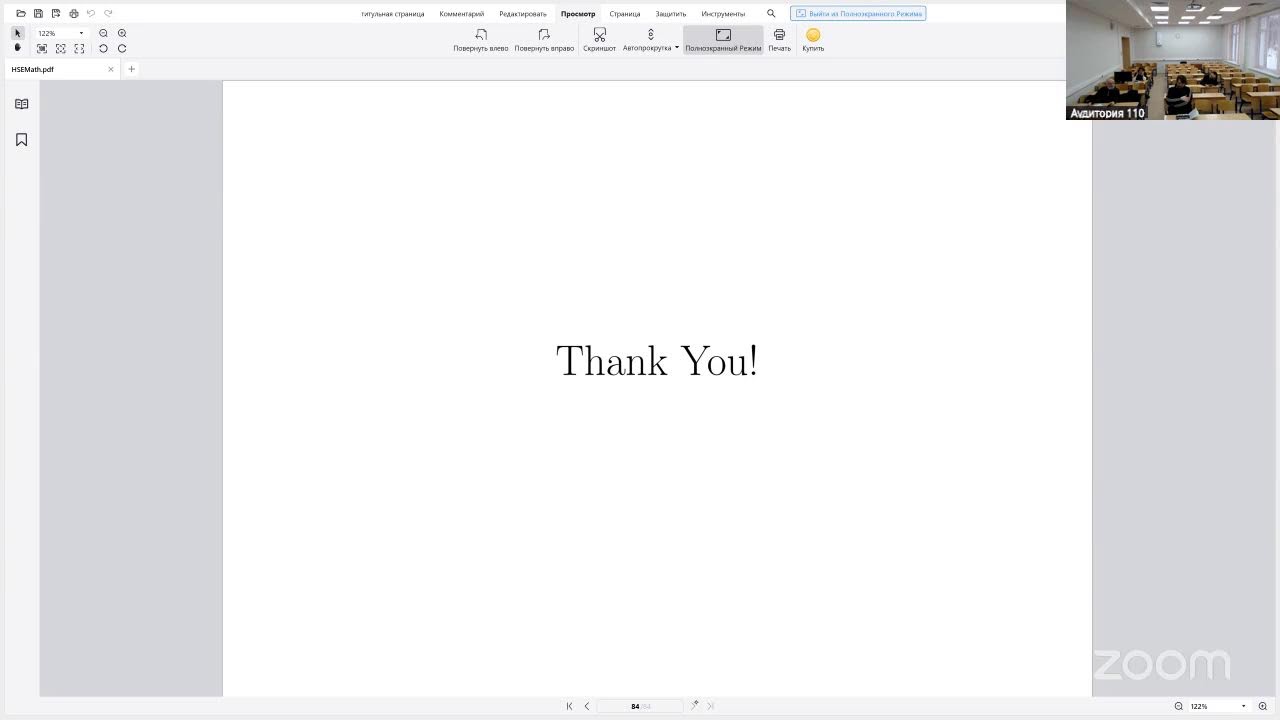1280x720 pixels.
Task: Toggle Полноэкранный Режим
Action: point(723,40)
